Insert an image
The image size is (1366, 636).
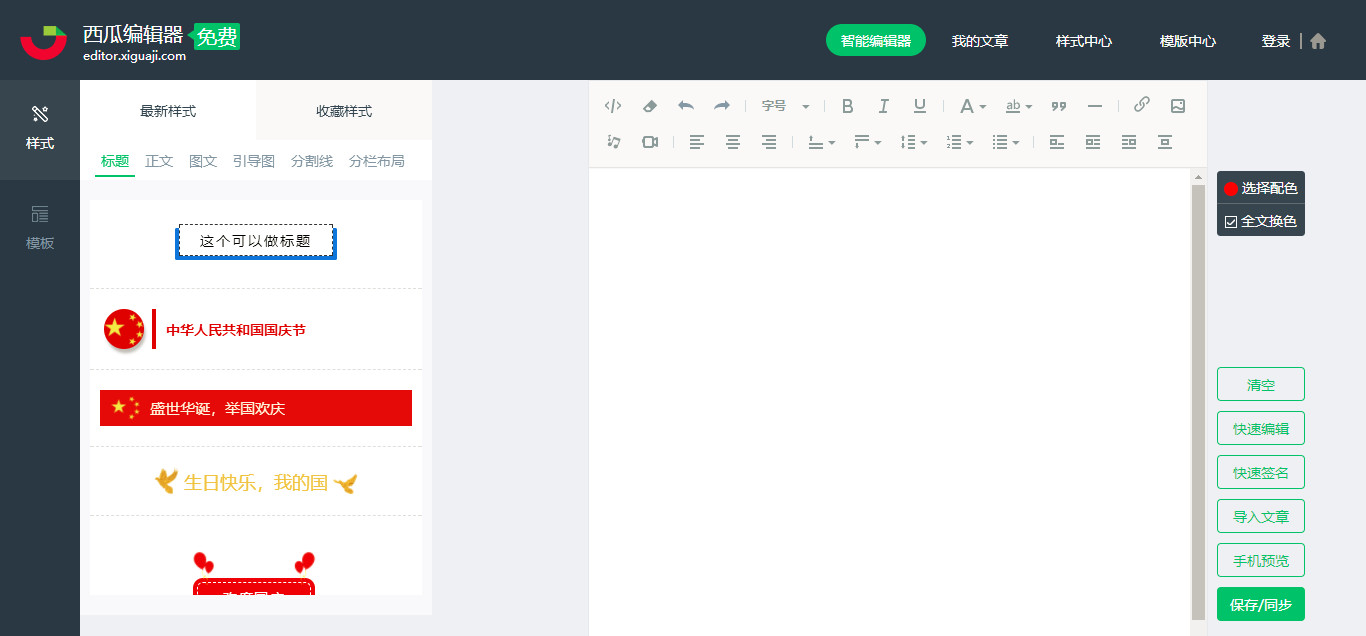pos(1178,106)
